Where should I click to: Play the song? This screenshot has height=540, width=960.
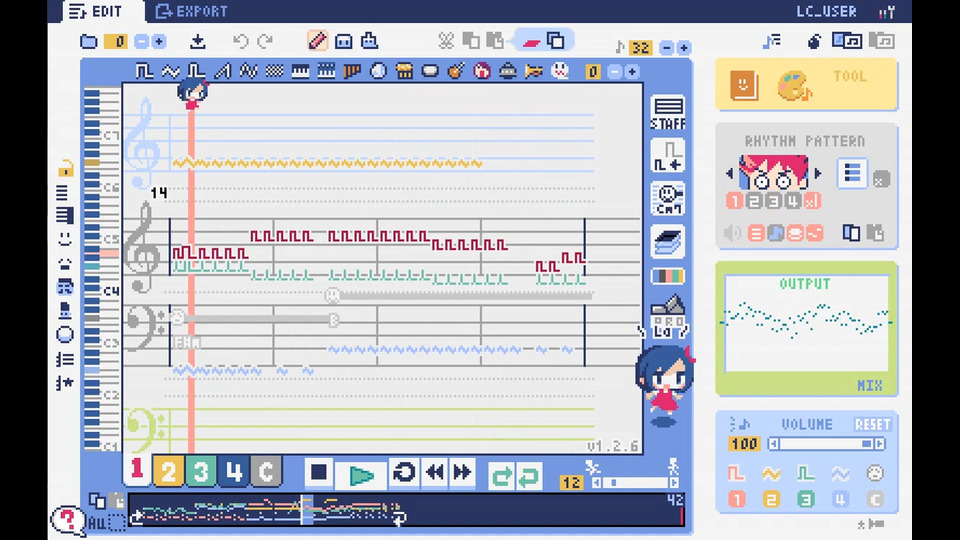[x=361, y=474]
